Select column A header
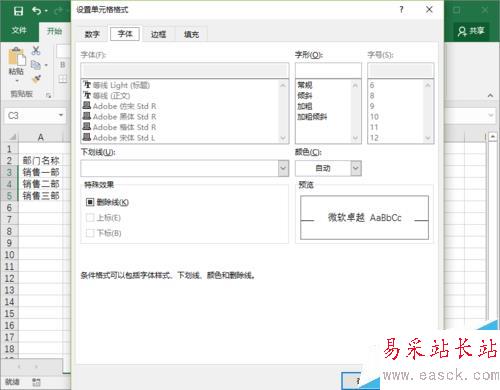Screen dimensions: 500x390 (40, 137)
